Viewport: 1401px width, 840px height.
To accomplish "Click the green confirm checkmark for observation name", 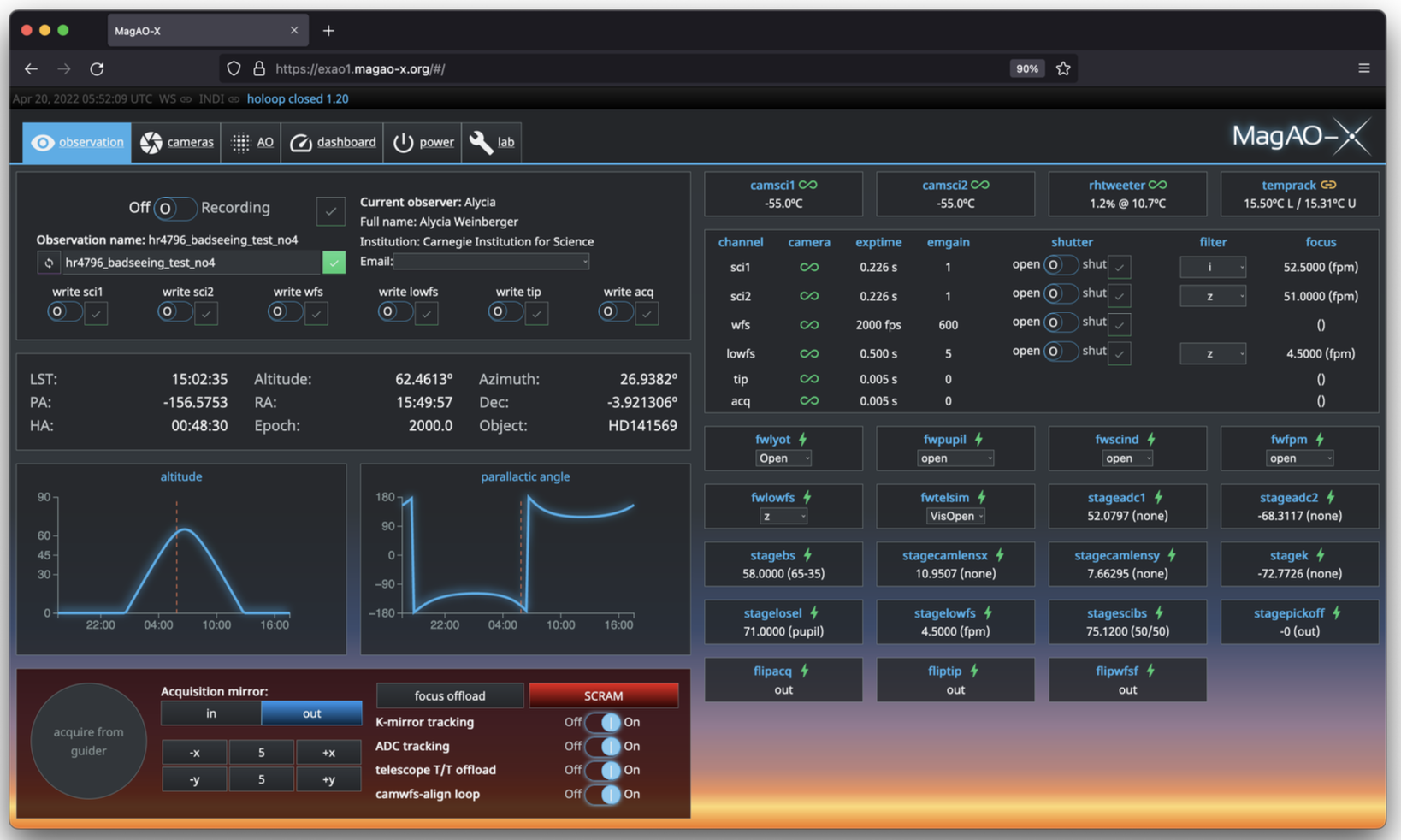I will 334,263.
